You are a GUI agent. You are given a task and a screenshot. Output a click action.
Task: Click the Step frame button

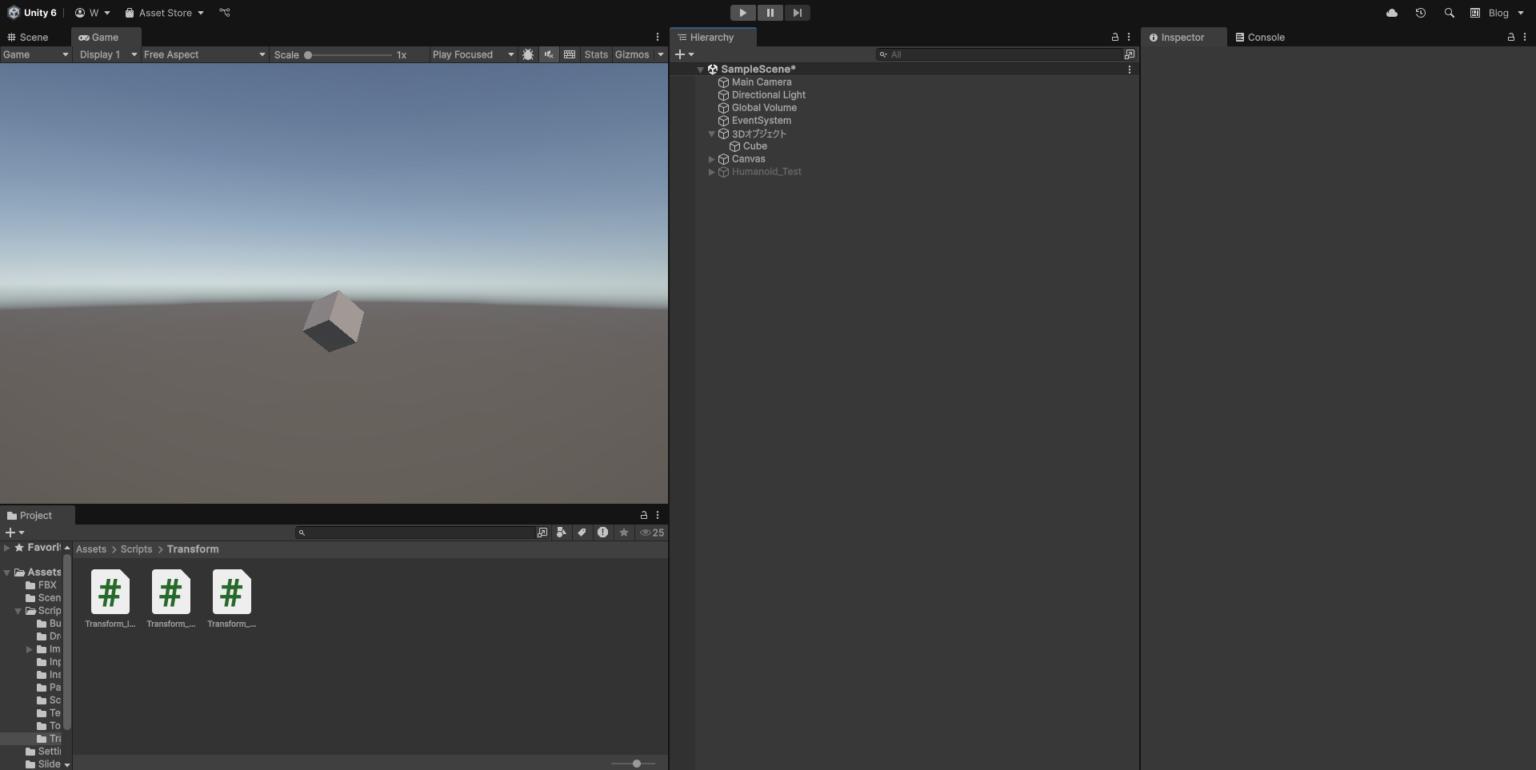[x=797, y=12]
